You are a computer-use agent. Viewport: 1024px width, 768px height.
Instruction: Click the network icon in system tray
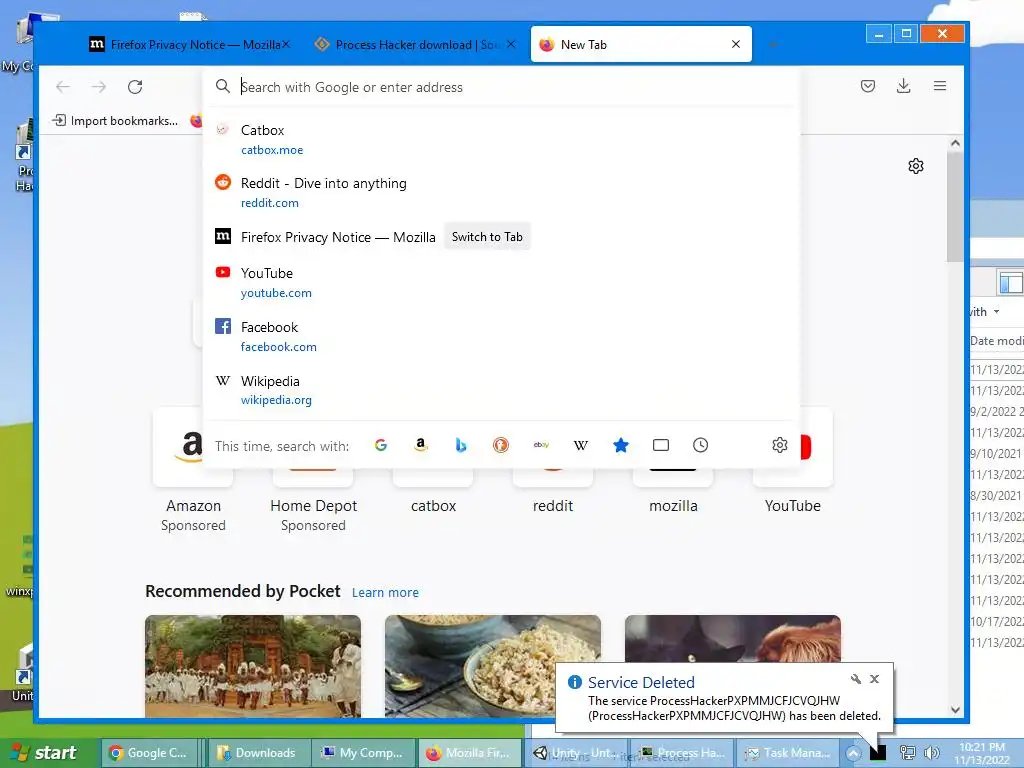click(x=907, y=752)
